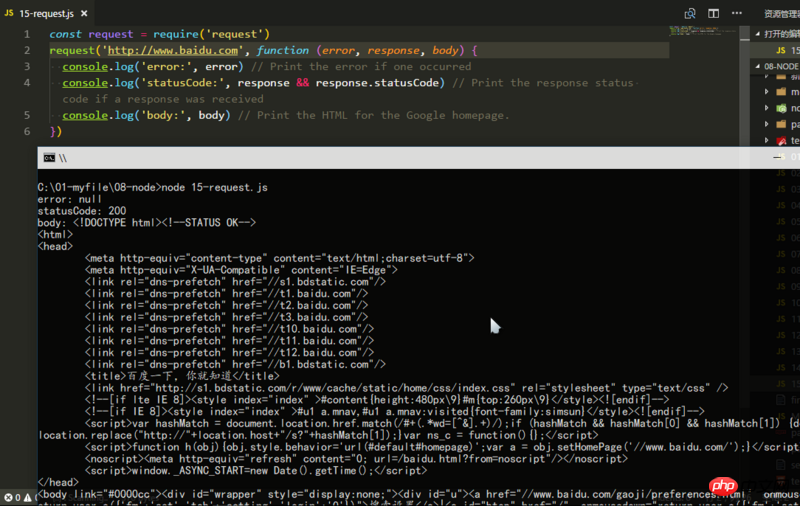Click terminal output 'error: null'

coord(69,199)
